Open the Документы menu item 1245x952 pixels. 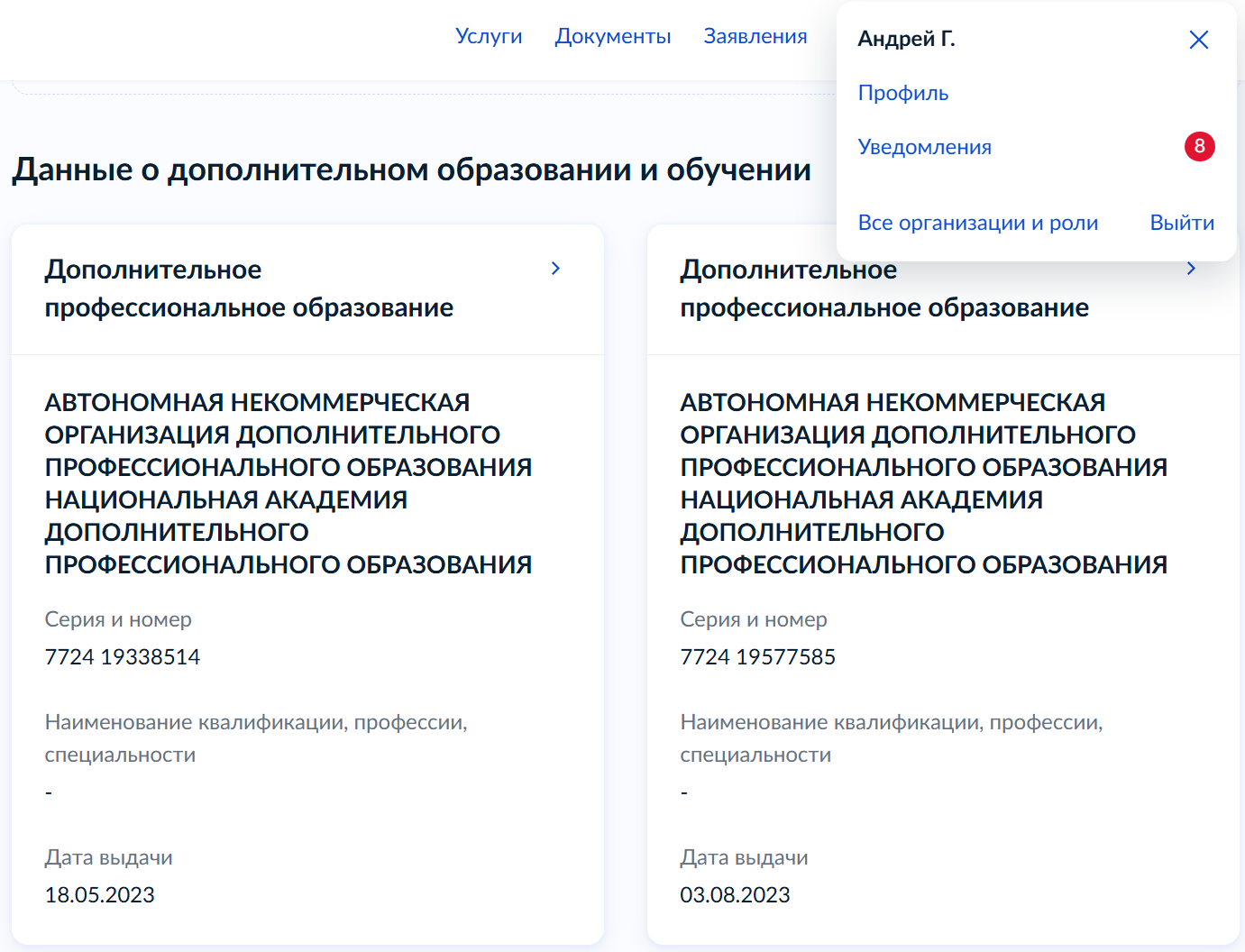pos(612,36)
